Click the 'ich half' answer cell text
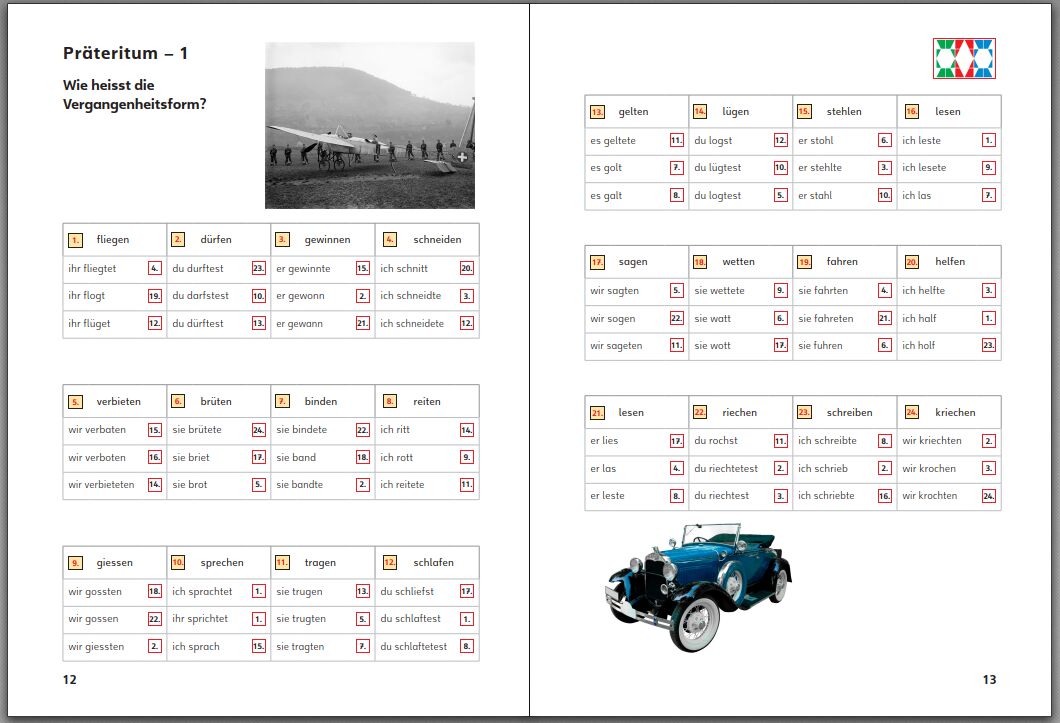The image size is (1060, 723). coord(918,318)
